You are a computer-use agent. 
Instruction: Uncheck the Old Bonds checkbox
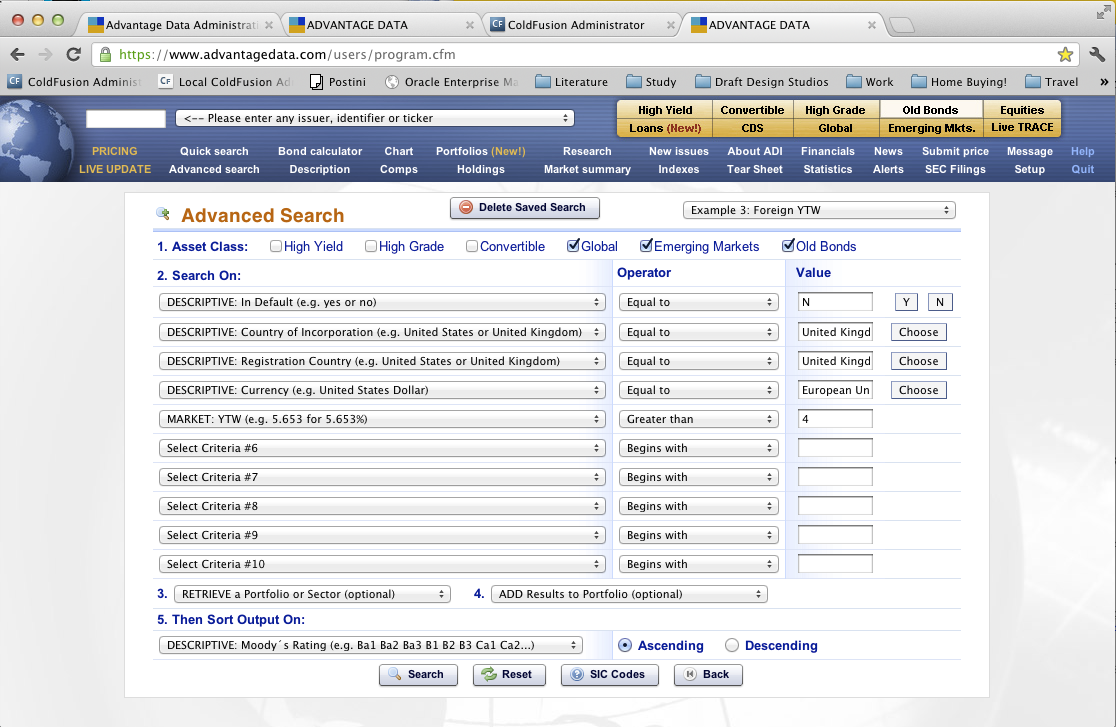tap(788, 246)
